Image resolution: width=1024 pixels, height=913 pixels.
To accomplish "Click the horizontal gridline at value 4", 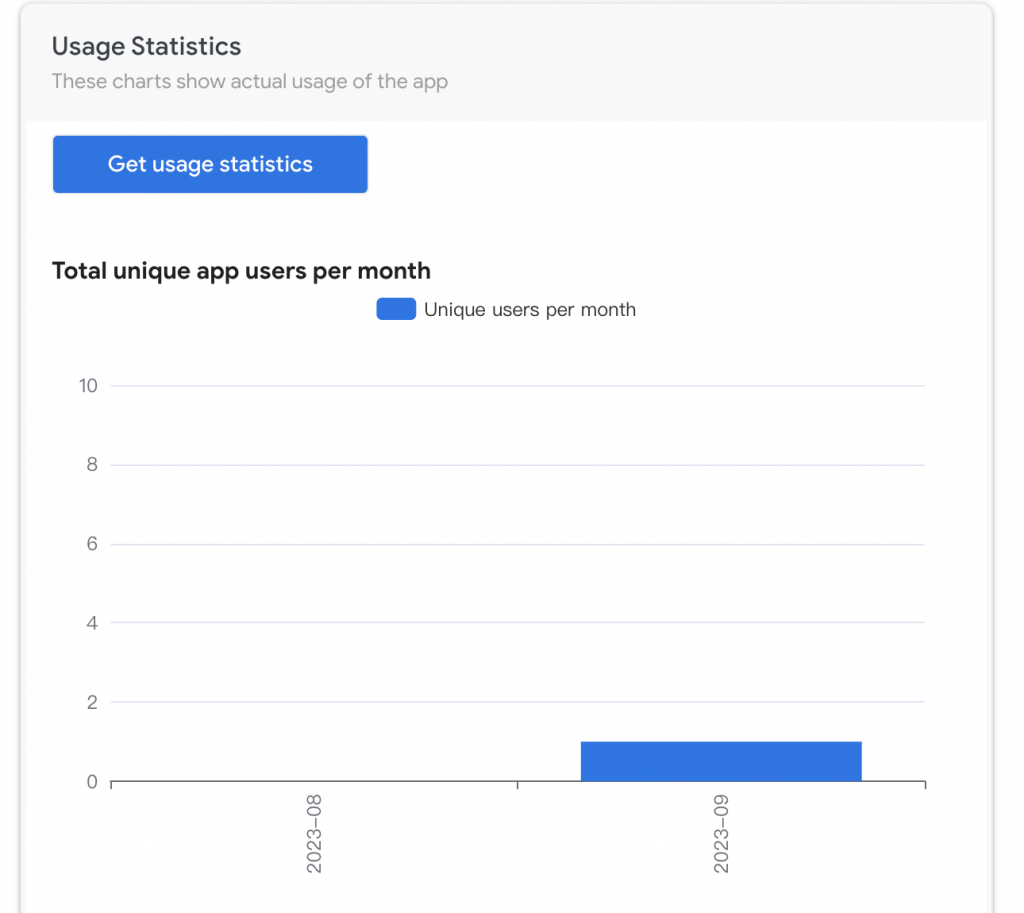I will 518,623.
